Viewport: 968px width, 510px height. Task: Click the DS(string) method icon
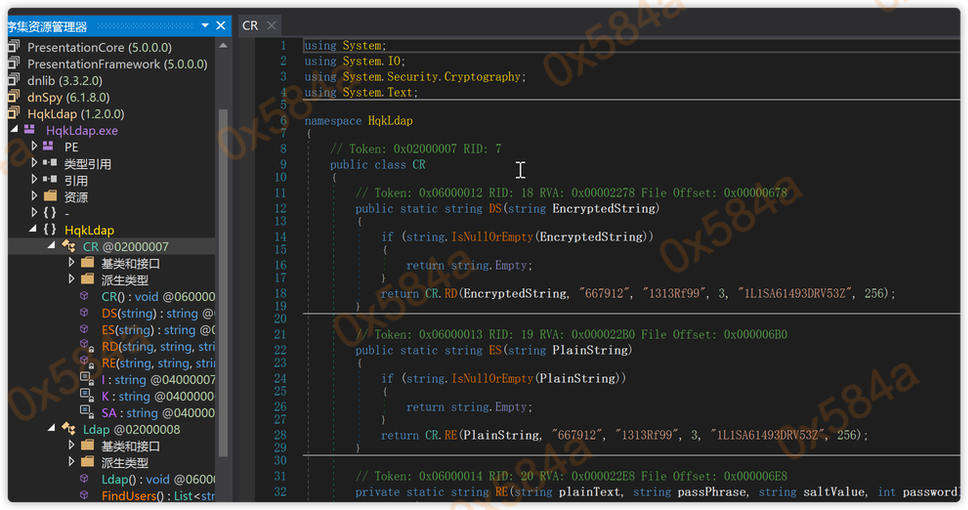pyautogui.click(x=87, y=313)
